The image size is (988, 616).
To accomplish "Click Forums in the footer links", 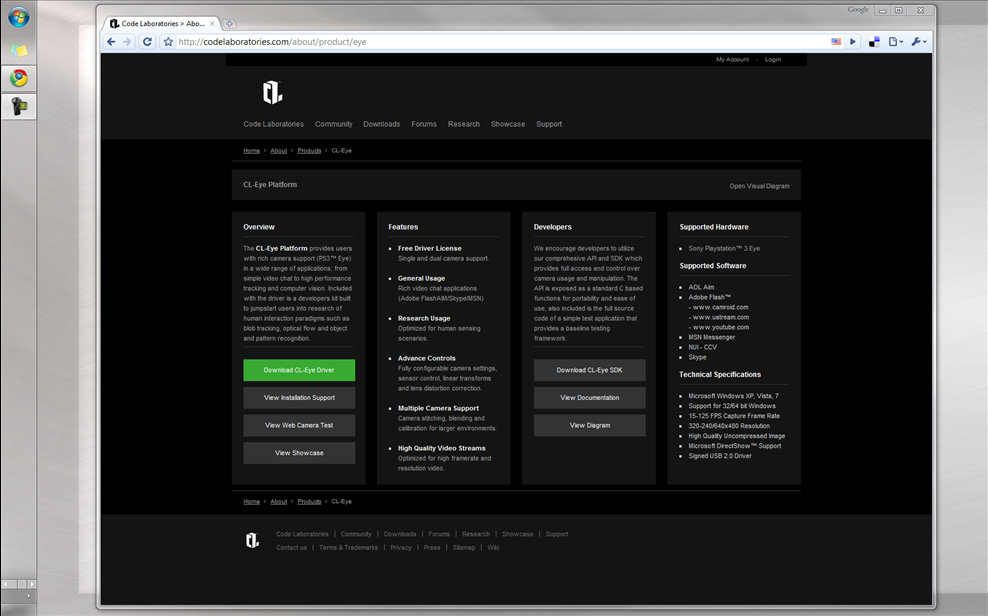I will [439, 534].
